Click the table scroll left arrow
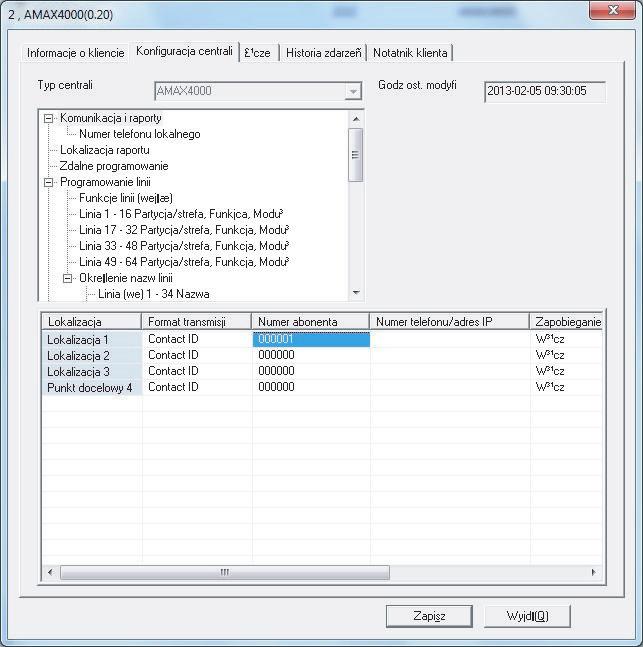 click(x=51, y=572)
